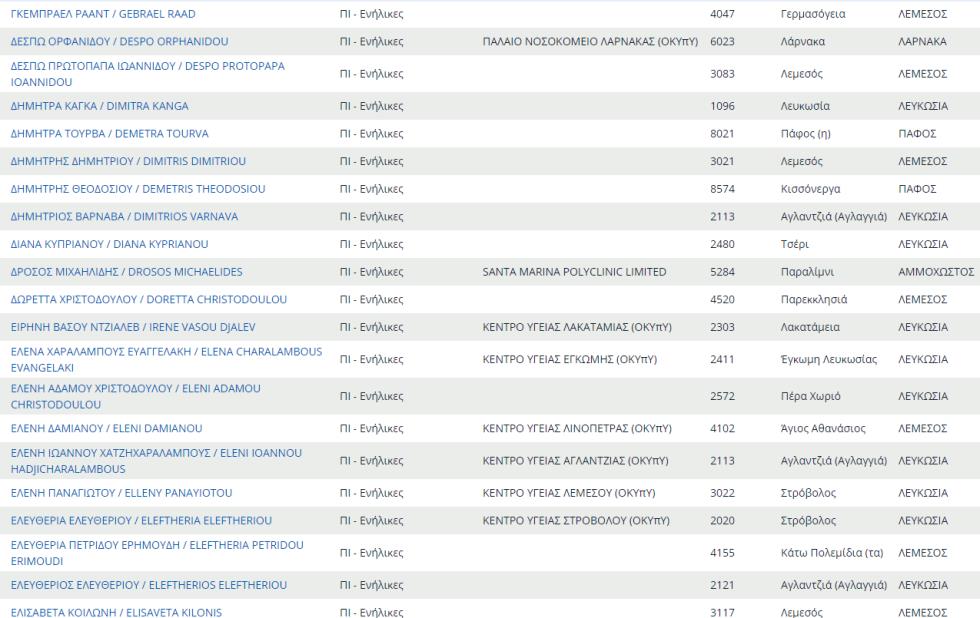Open ELENI DAMIANOU doctor profile
980x618 pixels.
point(106,428)
